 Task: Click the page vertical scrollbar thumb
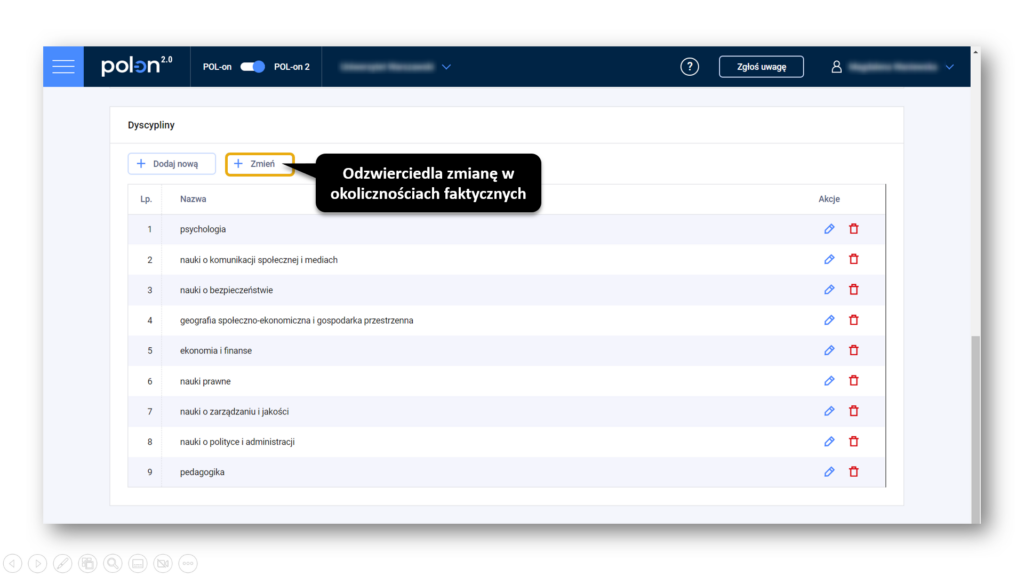tap(976, 429)
